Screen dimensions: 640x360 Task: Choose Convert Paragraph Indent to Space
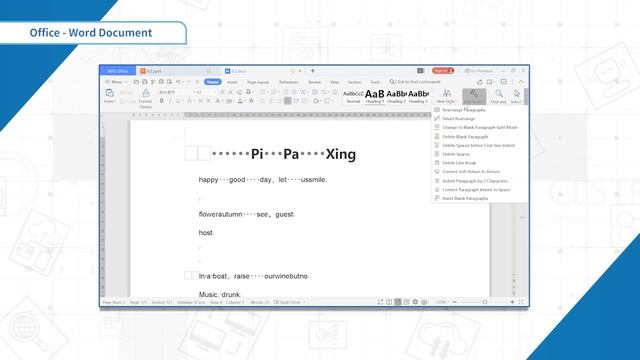(476, 190)
